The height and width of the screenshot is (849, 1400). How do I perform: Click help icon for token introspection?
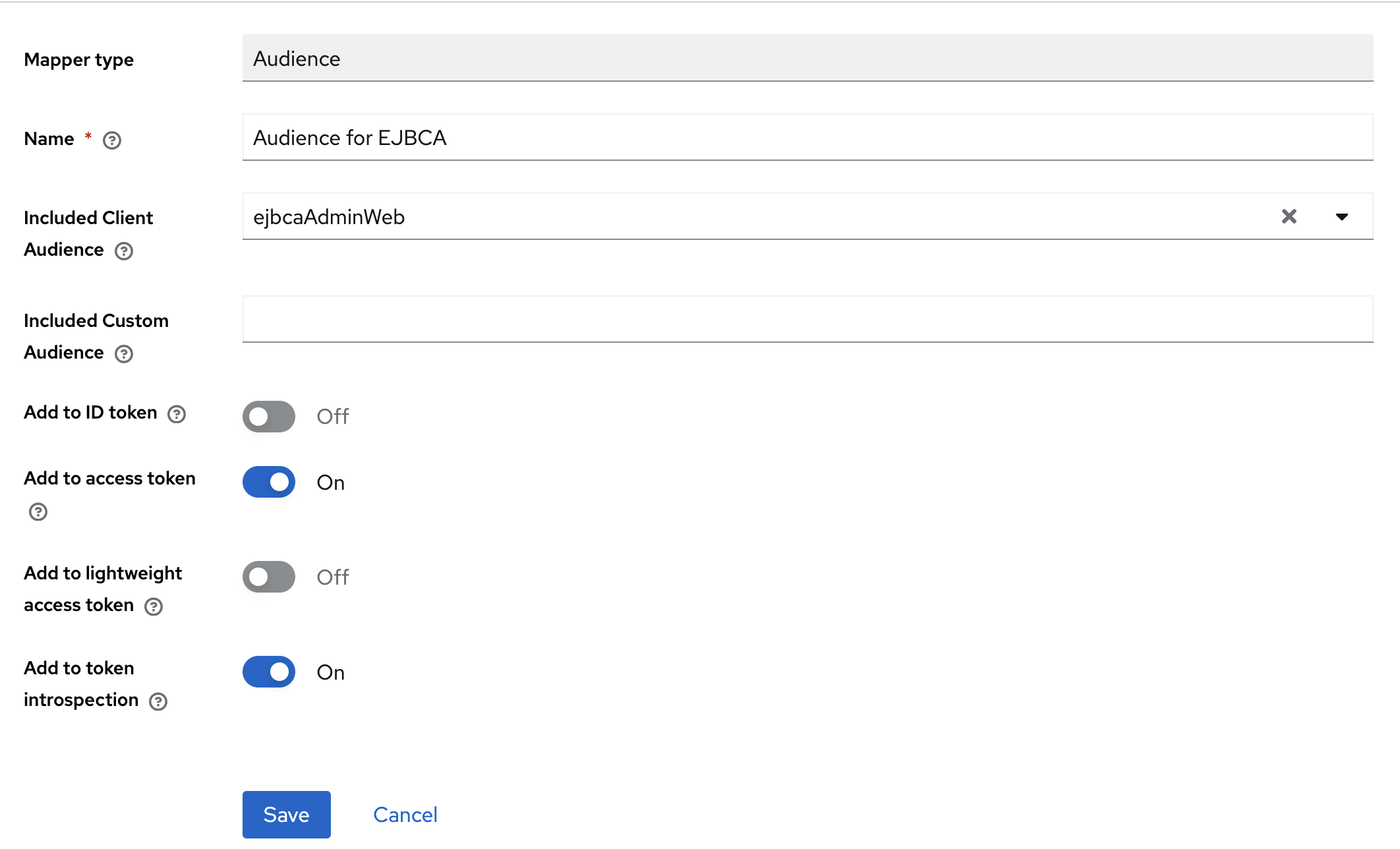pyautogui.click(x=158, y=701)
